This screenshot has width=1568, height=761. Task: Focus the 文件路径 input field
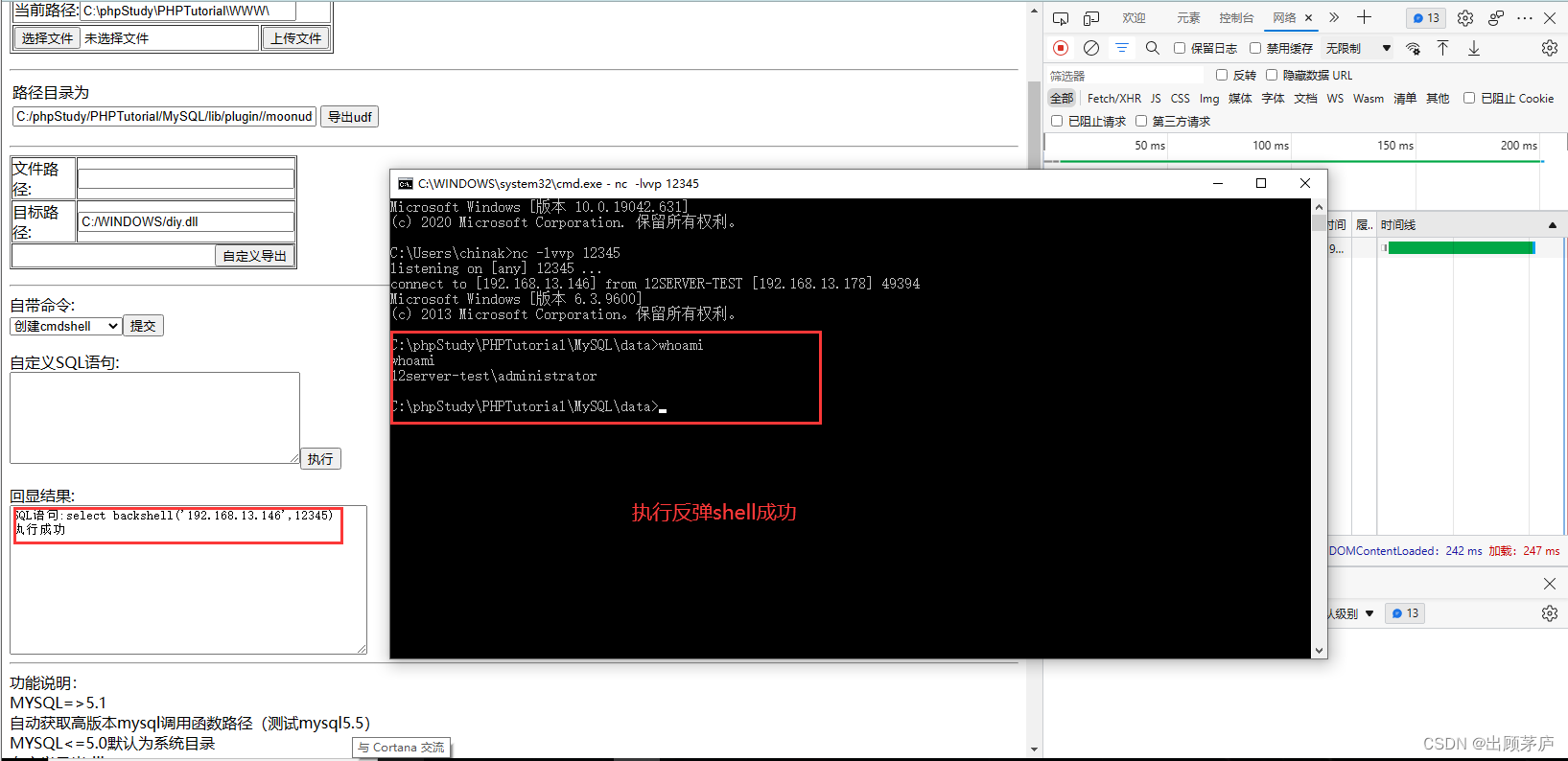tap(186, 178)
